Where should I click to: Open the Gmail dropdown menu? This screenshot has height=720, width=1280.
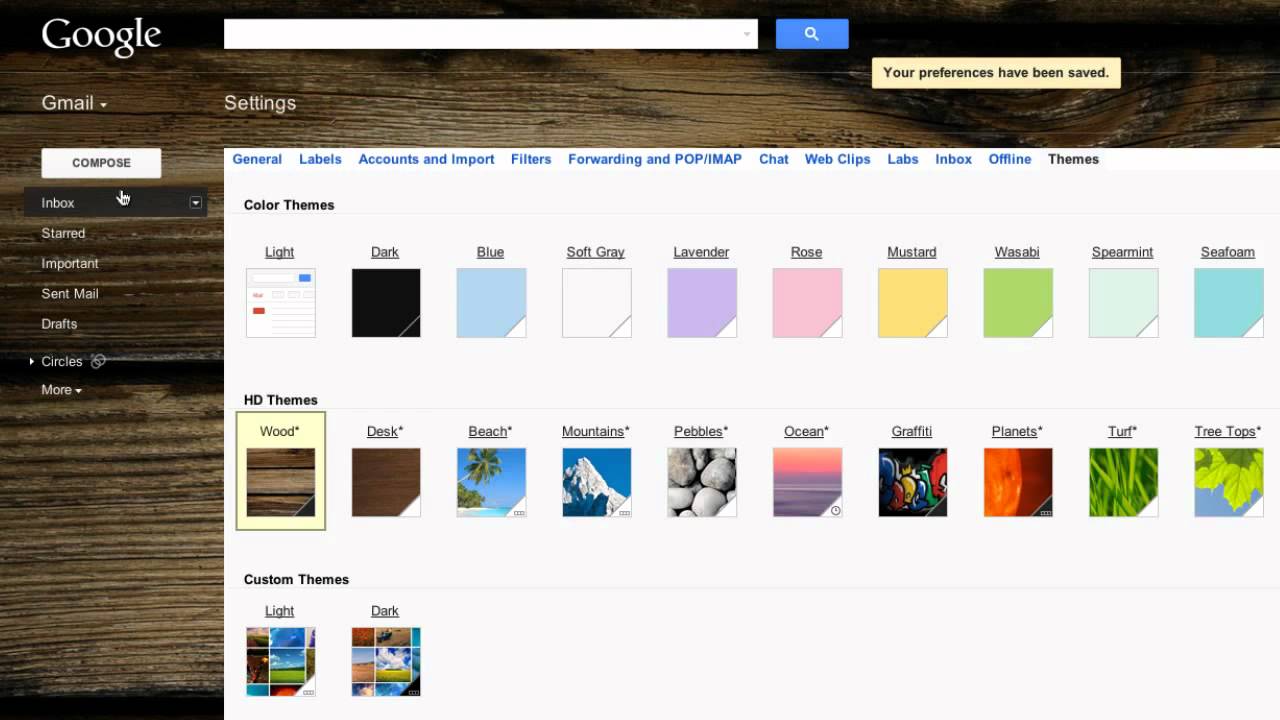[x=74, y=103]
